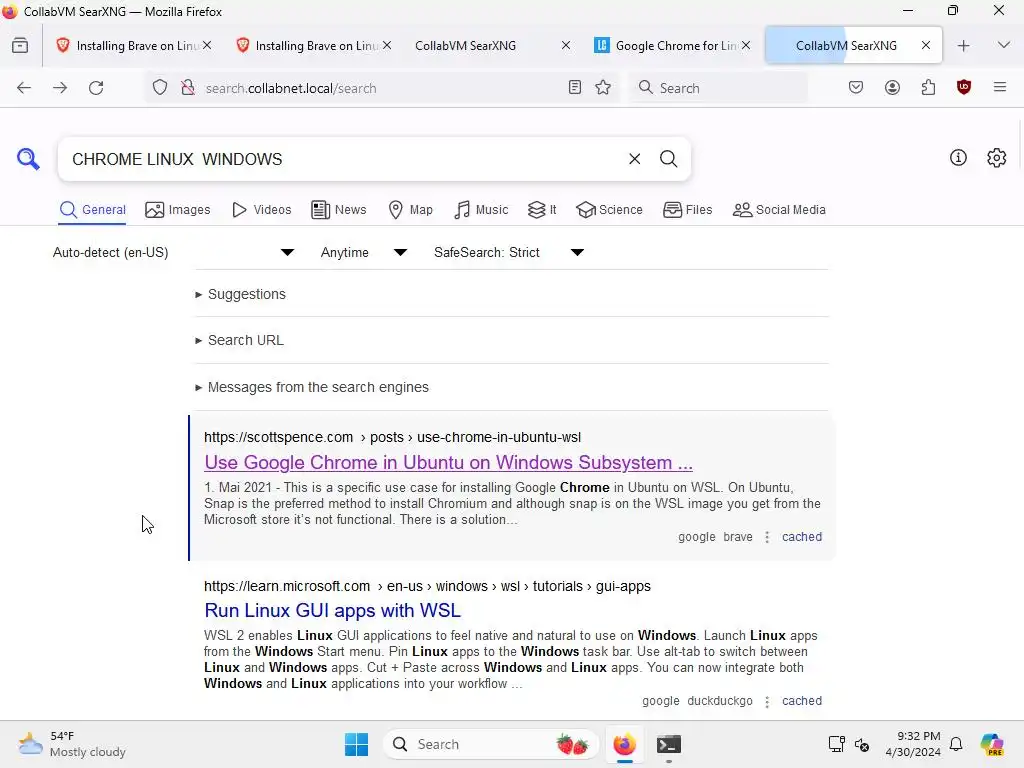Open uBlock Origin extension icon

(964, 88)
